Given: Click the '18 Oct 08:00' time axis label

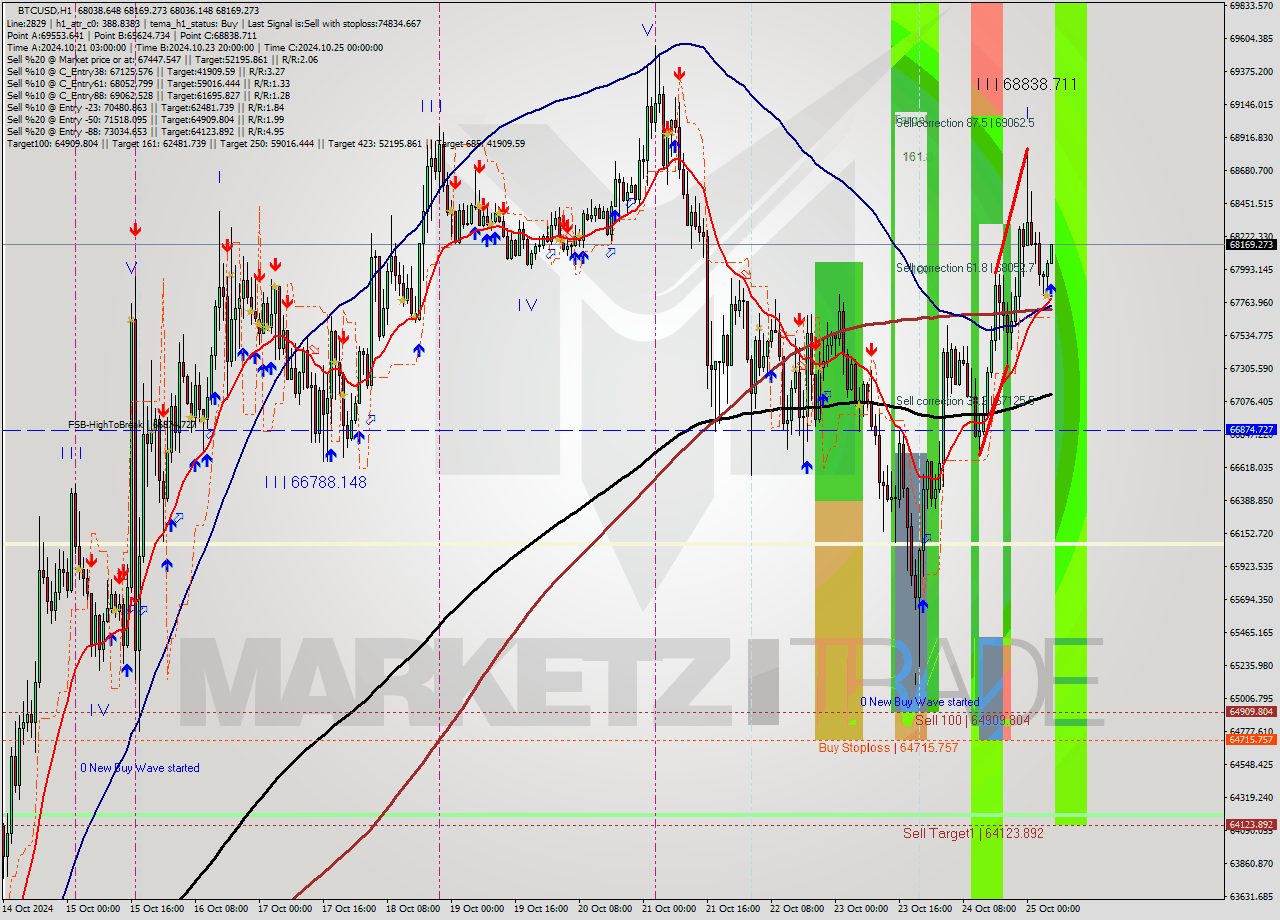Looking at the screenshot, I should click(414, 909).
